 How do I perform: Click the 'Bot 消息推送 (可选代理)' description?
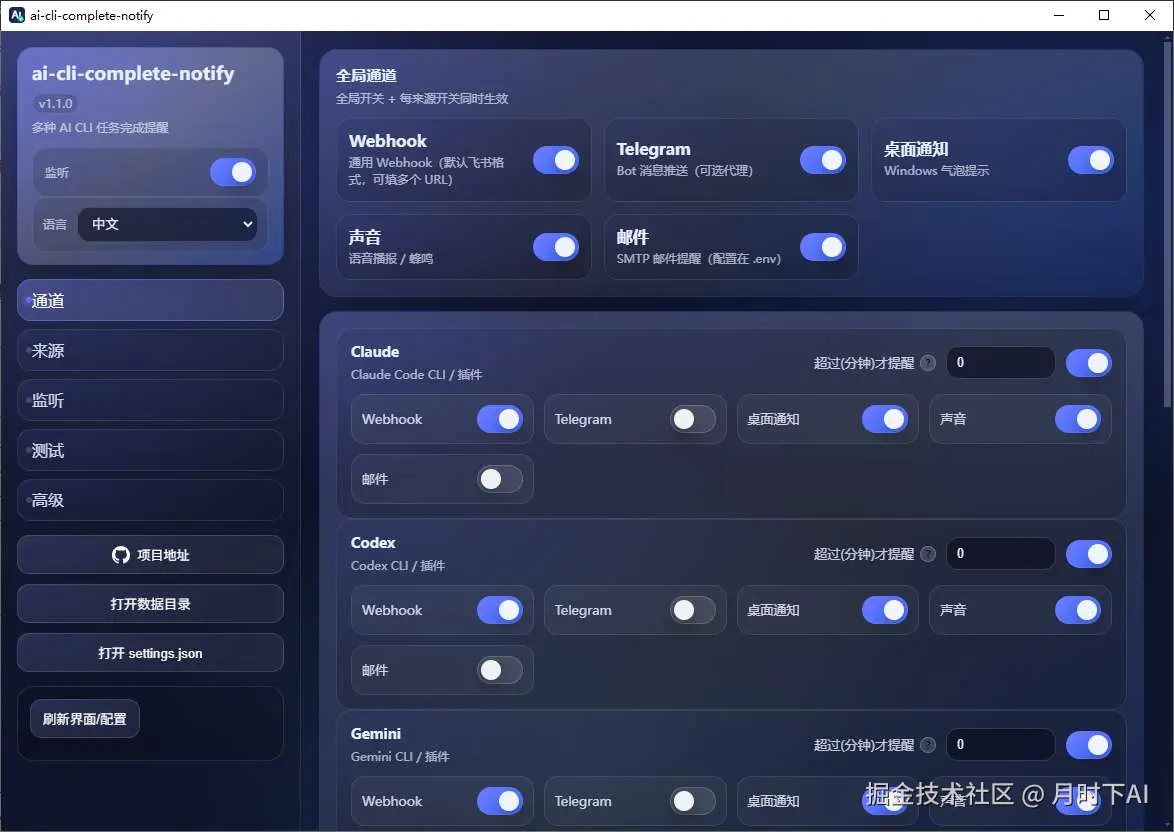[x=684, y=171]
